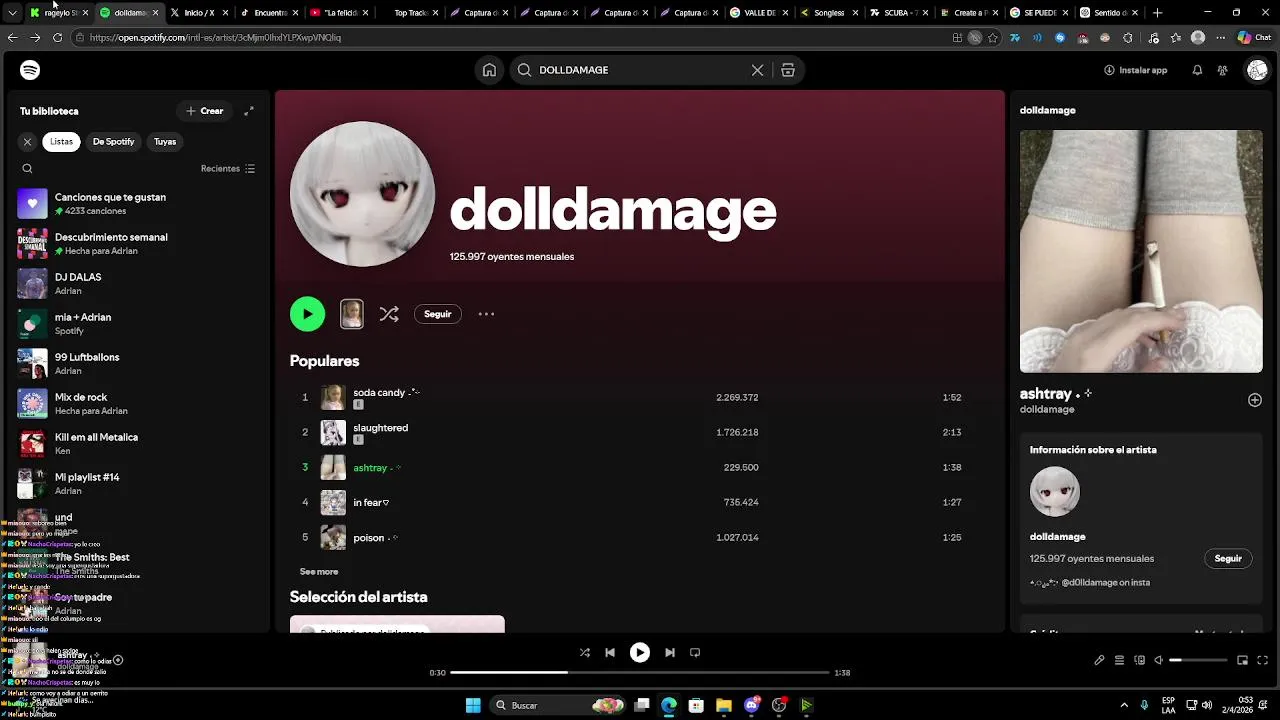Enter fullscreen player view
This screenshot has height=720, width=1280.
[1263, 660]
